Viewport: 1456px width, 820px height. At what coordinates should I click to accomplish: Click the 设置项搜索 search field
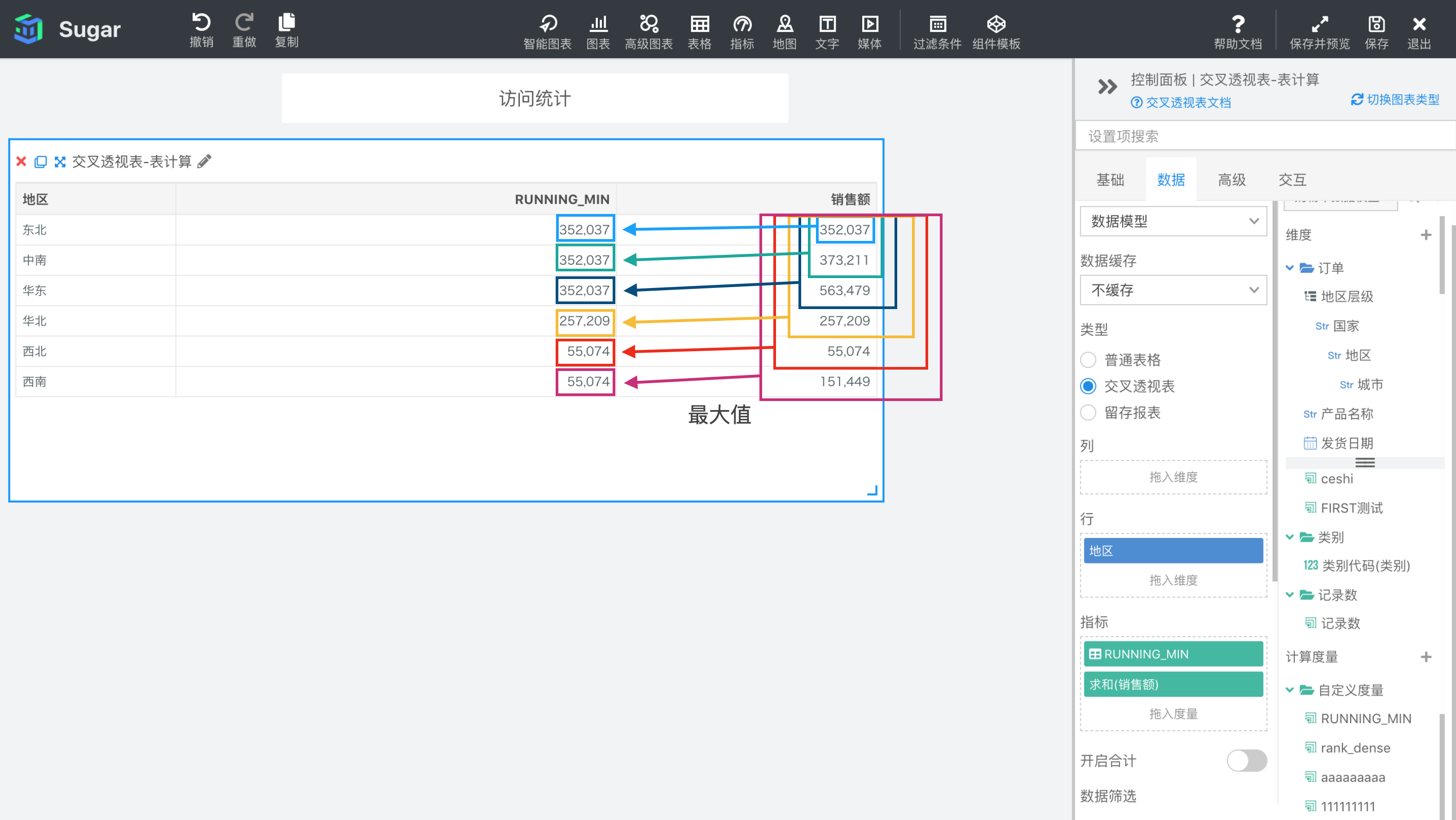[1265, 136]
